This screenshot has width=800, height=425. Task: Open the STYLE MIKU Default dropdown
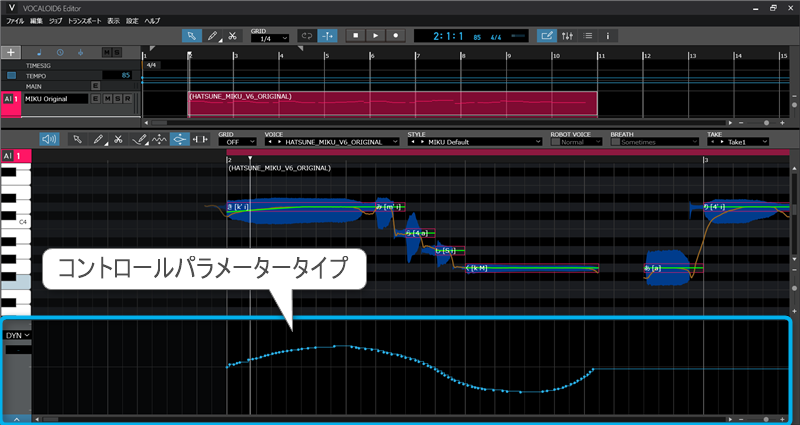pyautogui.click(x=474, y=142)
